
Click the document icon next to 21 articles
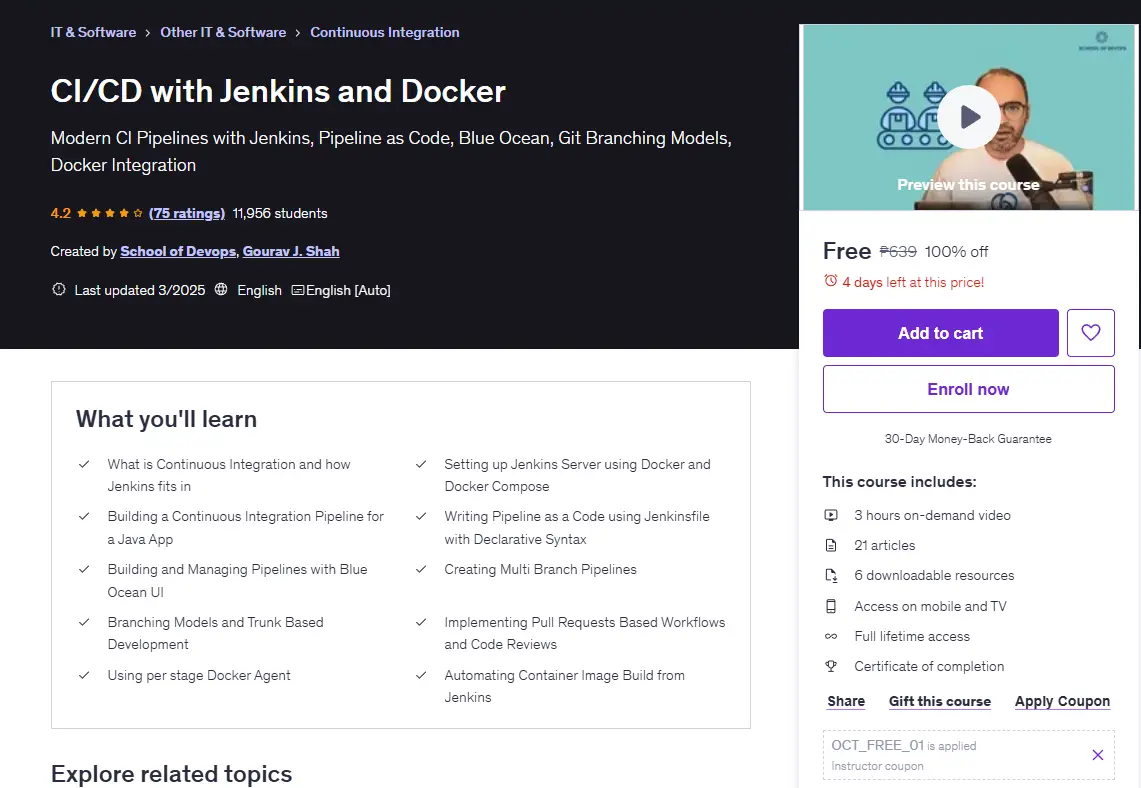coord(830,545)
